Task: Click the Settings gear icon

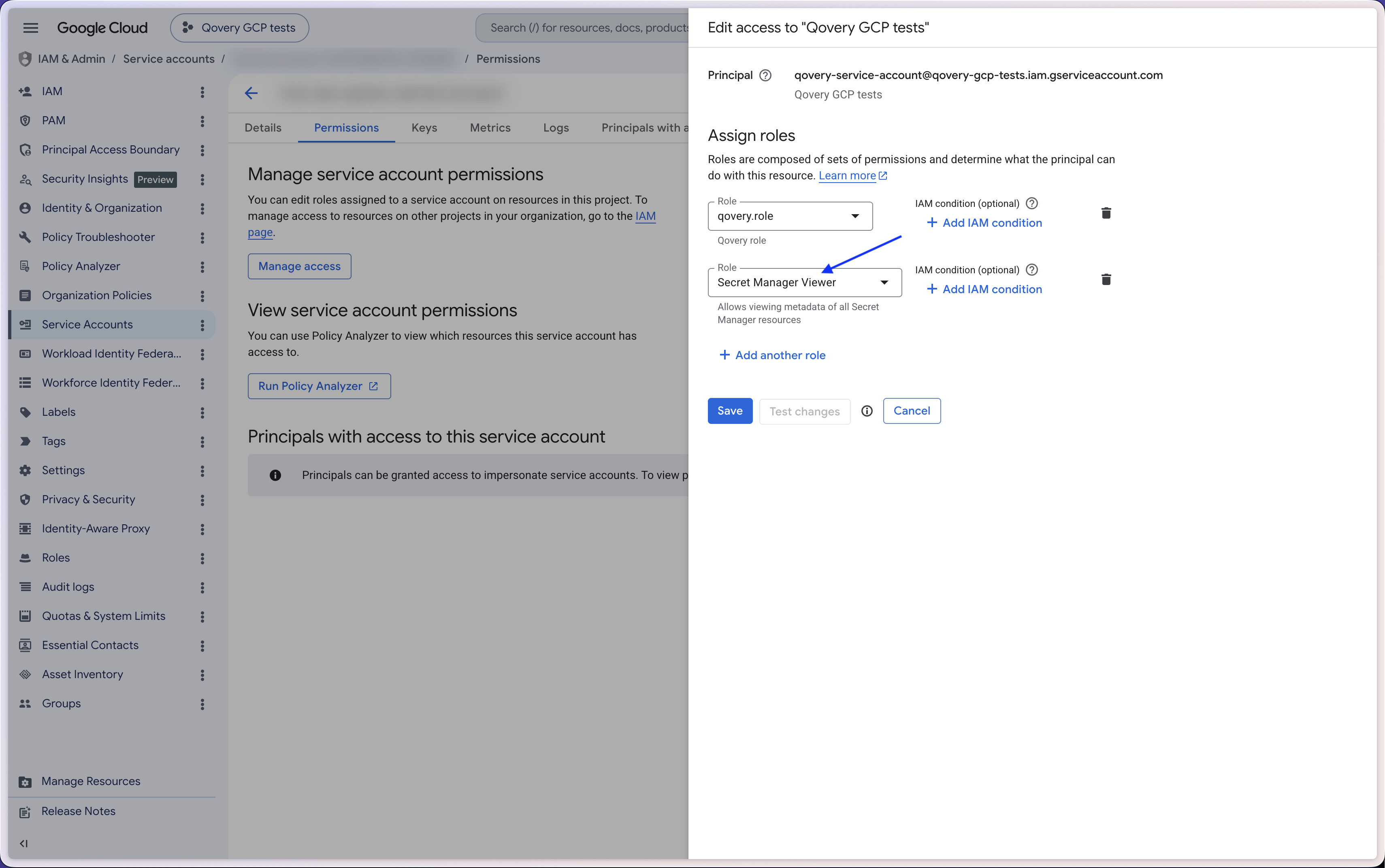Action: (25, 470)
